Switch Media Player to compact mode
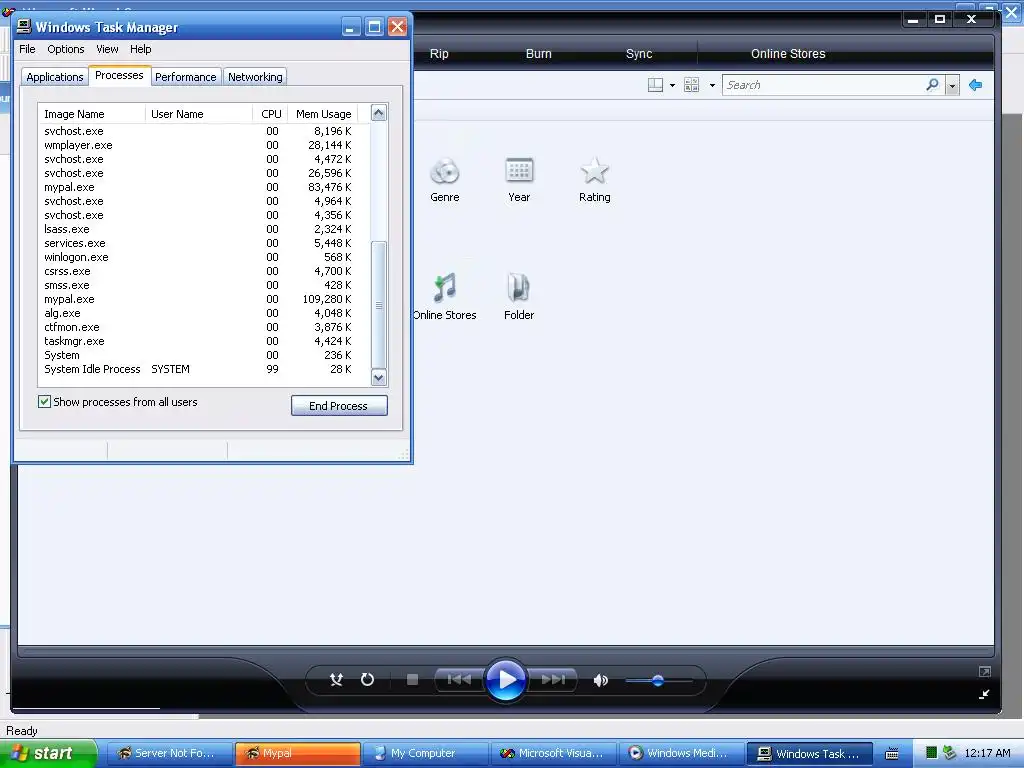 point(984,694)
